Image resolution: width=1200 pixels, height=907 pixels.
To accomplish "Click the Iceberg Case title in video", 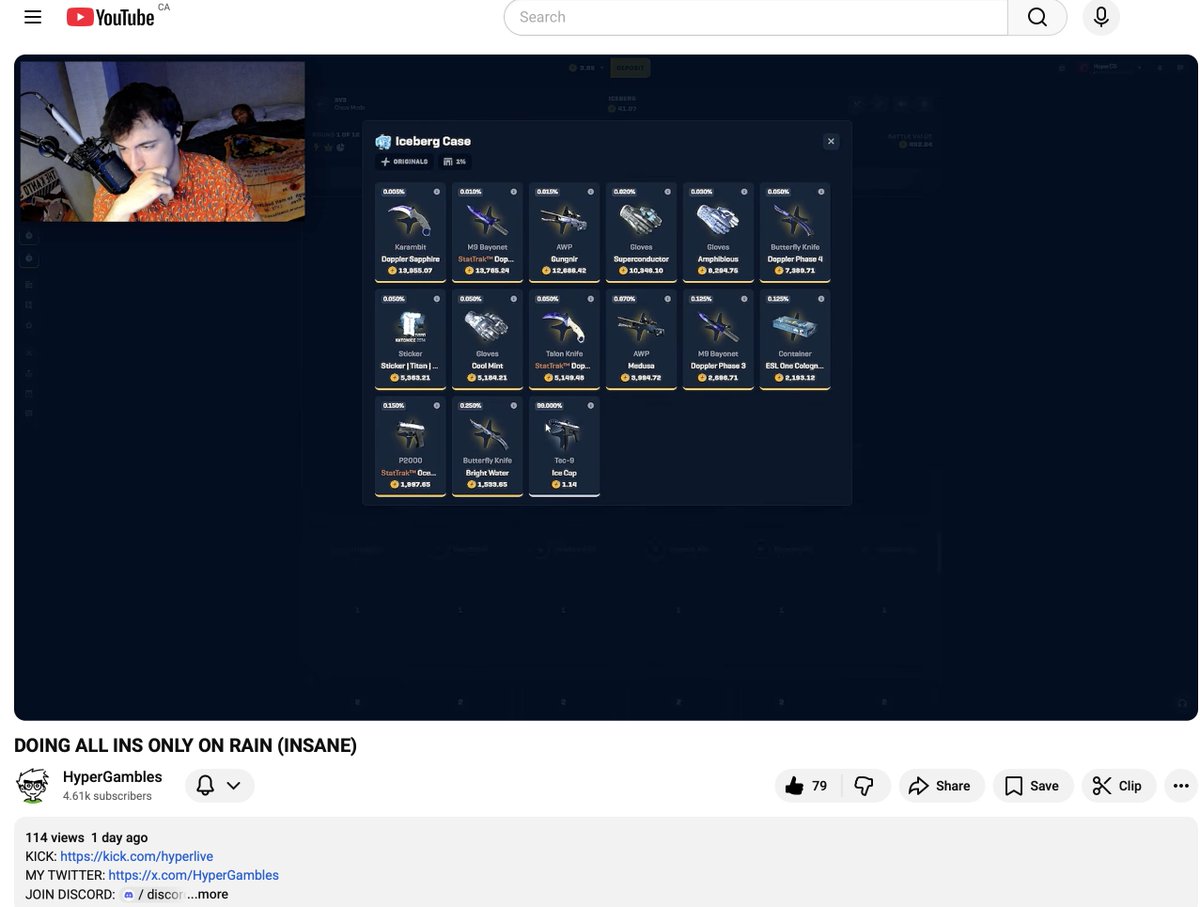I will 432,141.
